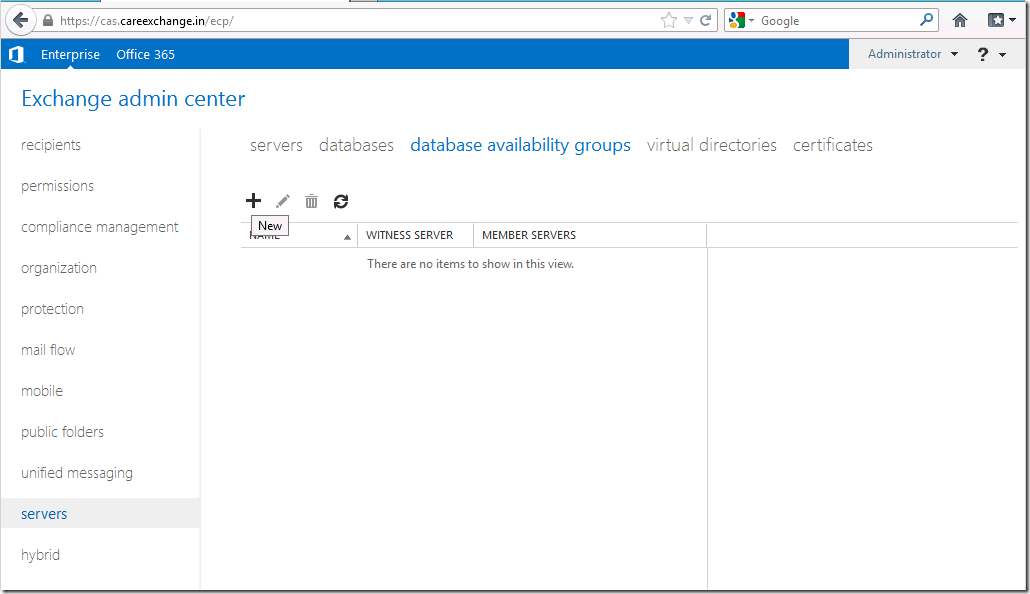Open organization section

point(58,268)
